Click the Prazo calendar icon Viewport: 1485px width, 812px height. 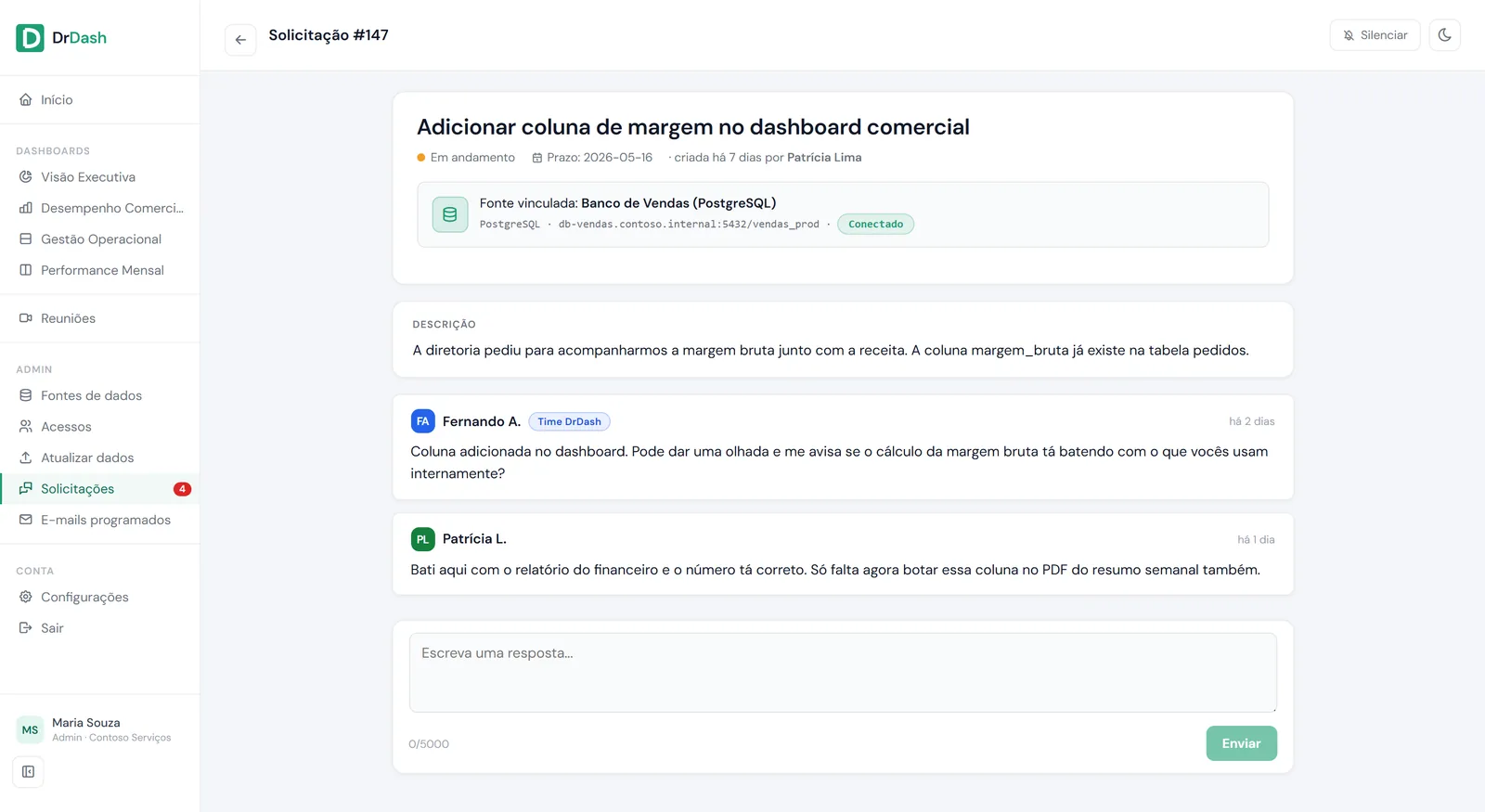pos(537,158)
